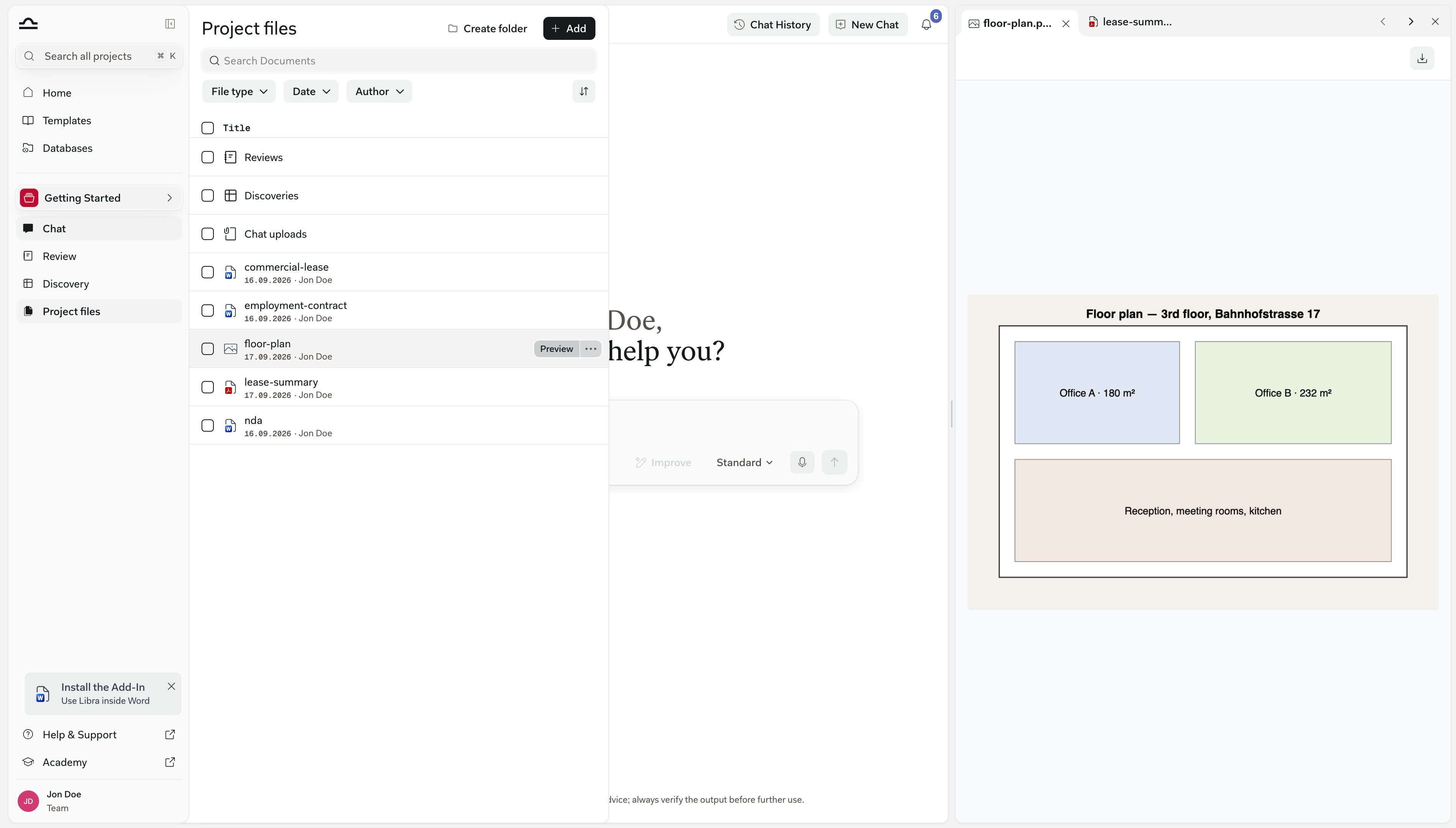The image size is (1456, 828).
Task: Start a New Chat
Action: 867,25
